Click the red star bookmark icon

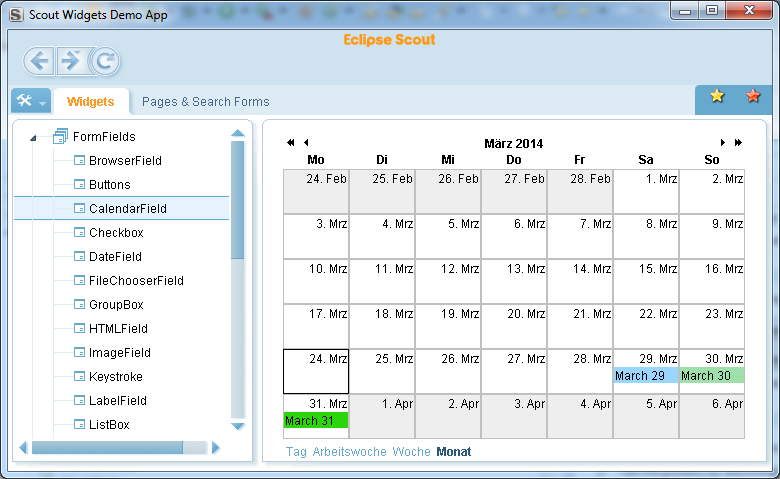[x=753, y=96]
